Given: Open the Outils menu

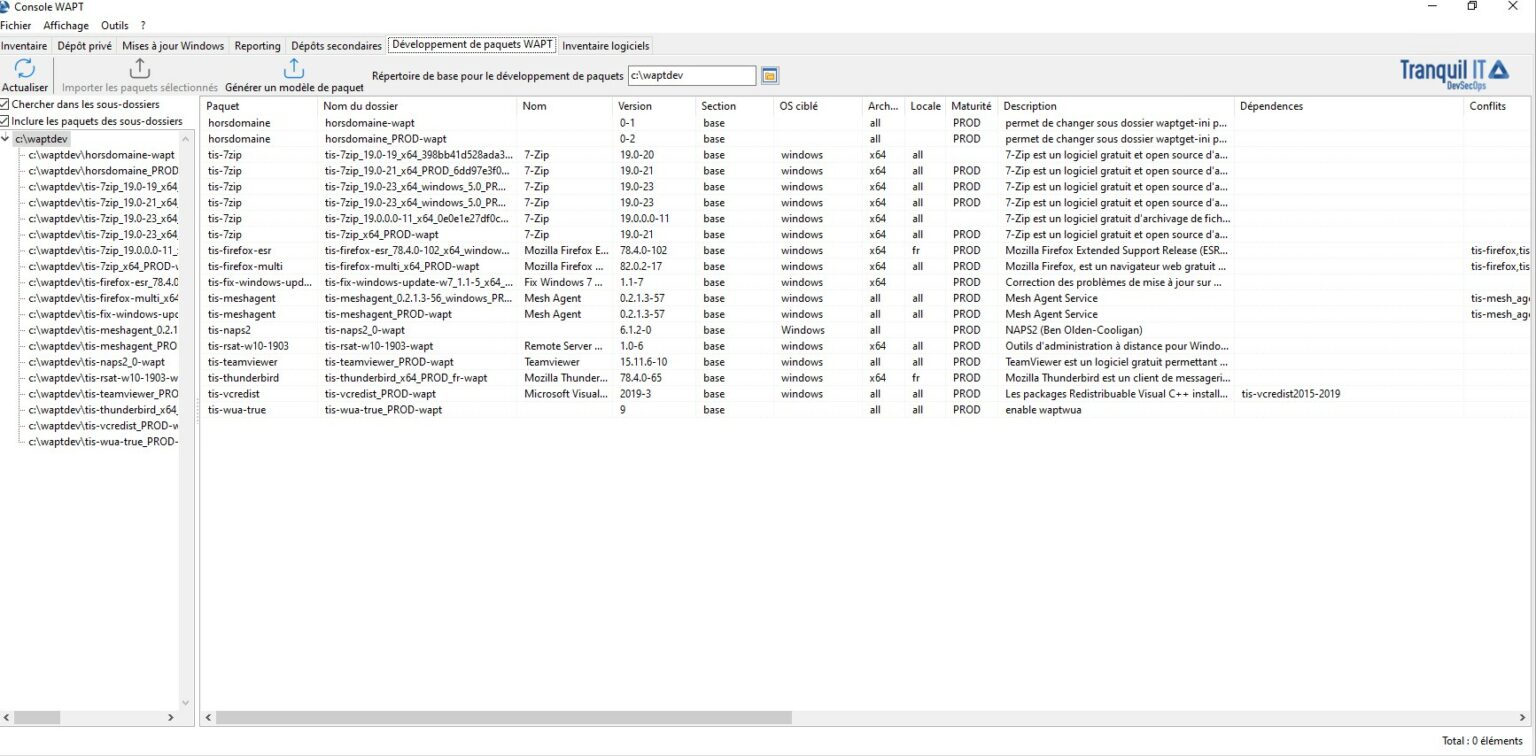Looking at the screenshot, I should click(x=114, y=25).
